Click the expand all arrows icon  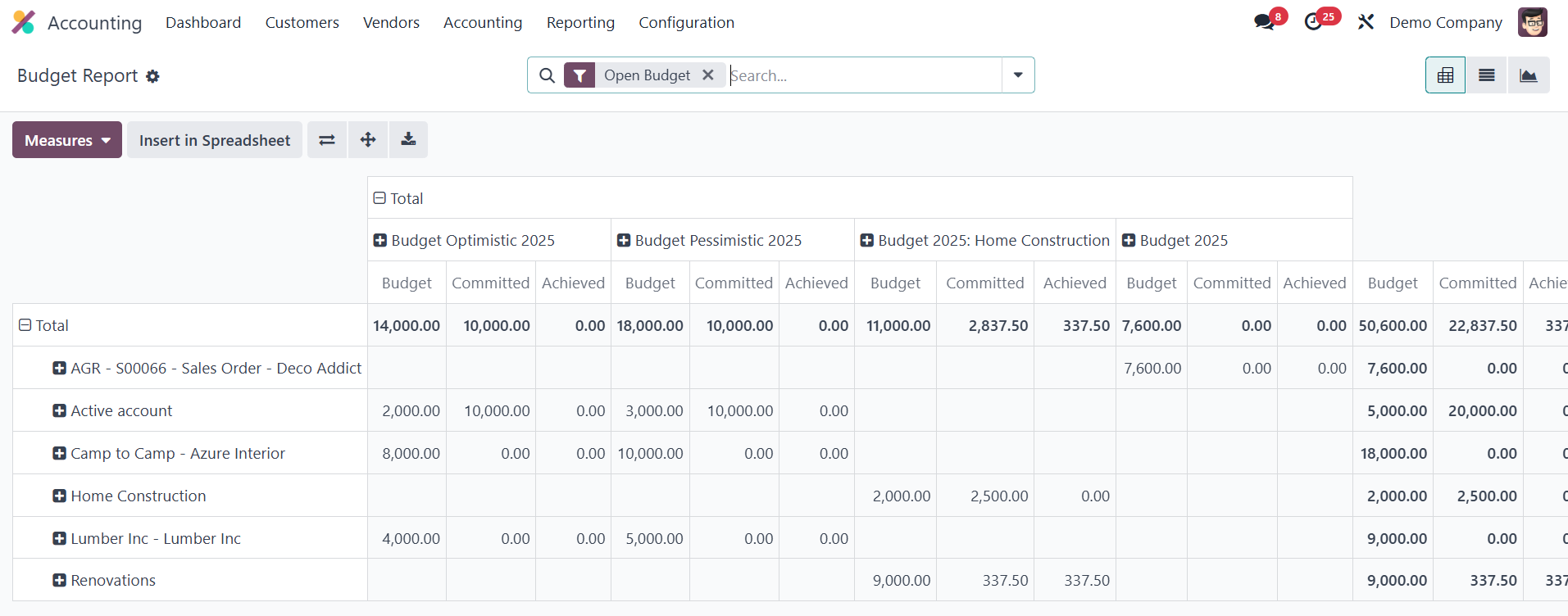click(368, 140)
